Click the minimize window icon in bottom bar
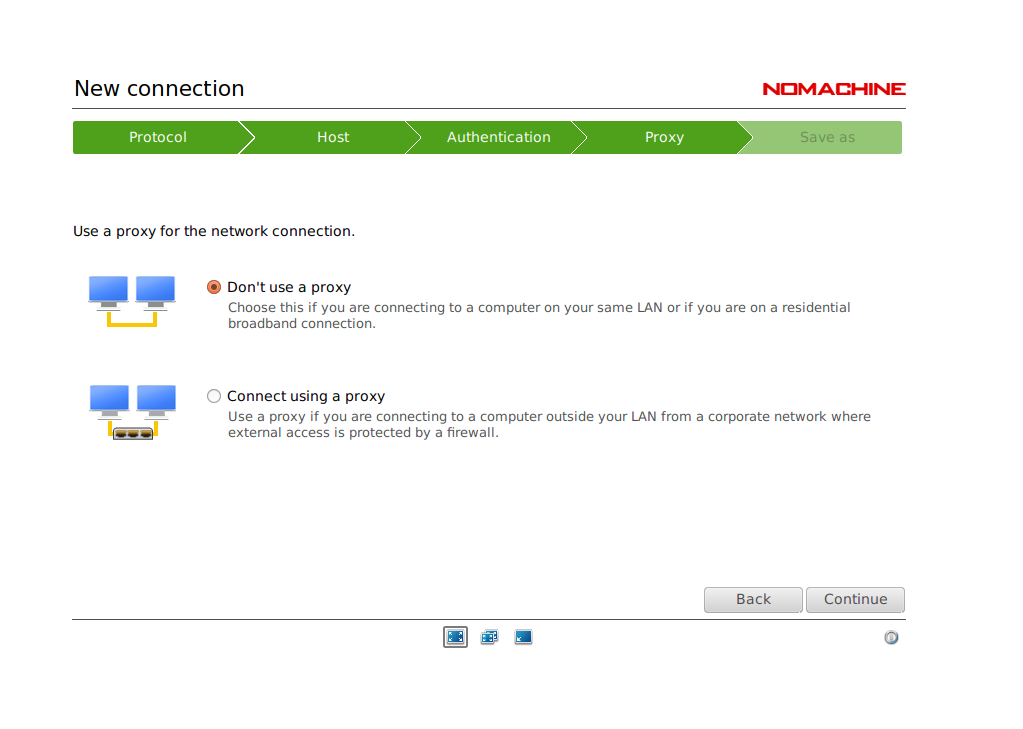Image resolution: width=1023 pixels, height=729 pixels. click(523, 637)
